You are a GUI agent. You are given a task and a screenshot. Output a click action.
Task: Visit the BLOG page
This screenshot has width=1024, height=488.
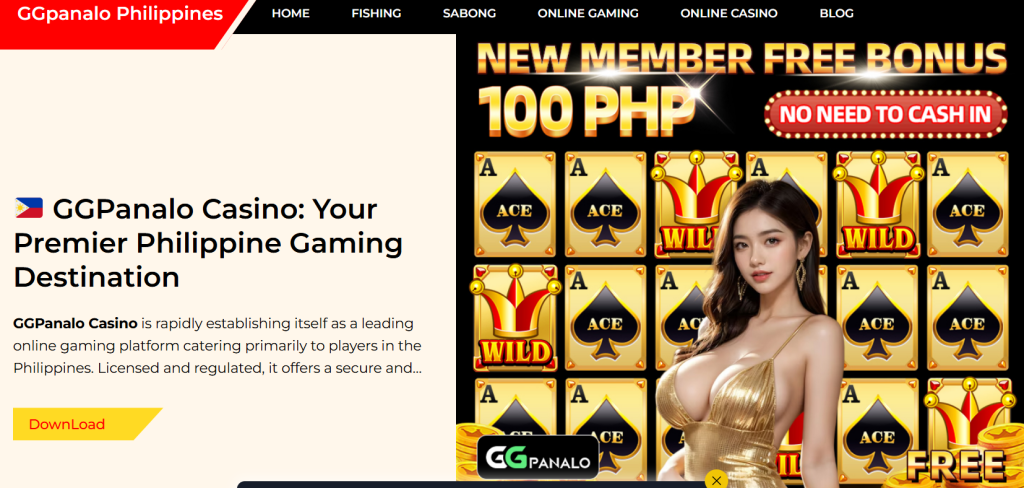[837, 13]
